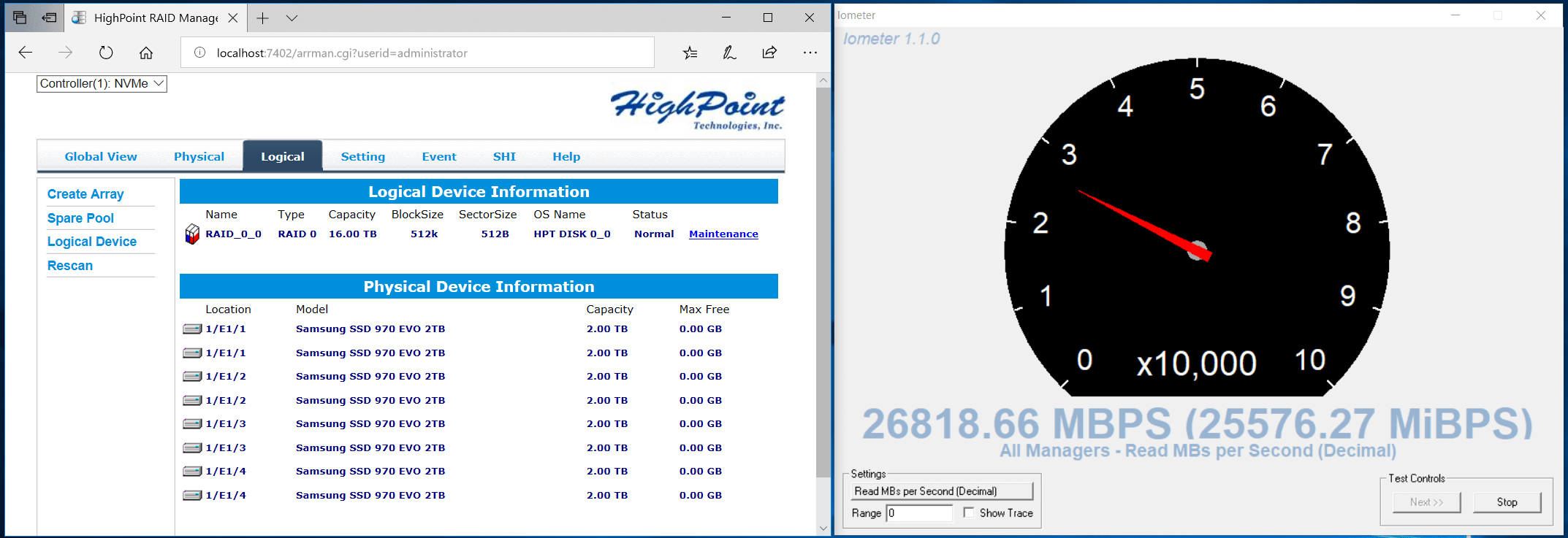Maximize the Edge browser window
The image size is (1568, 538).
[x=768, y=18]
